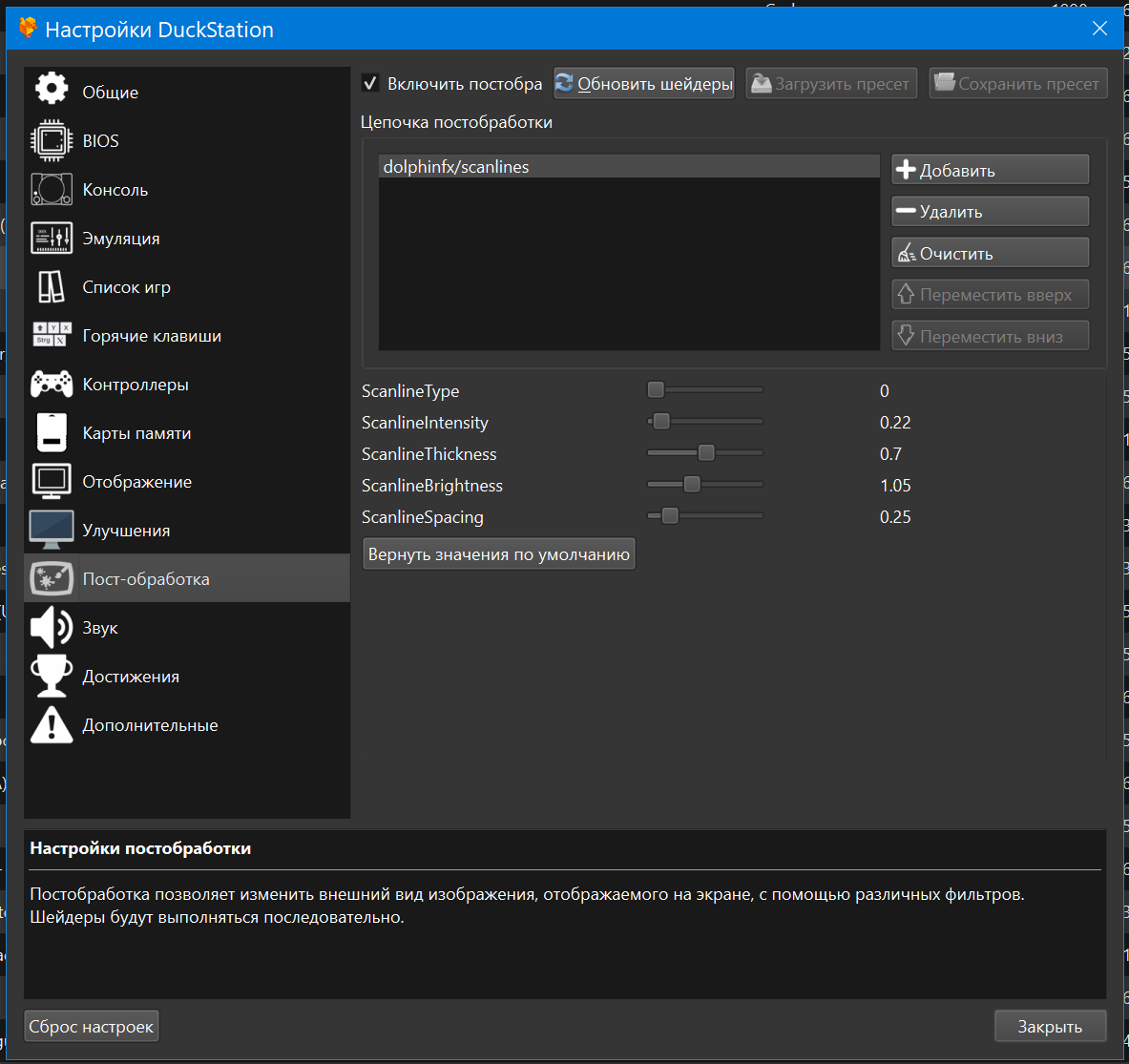Click the Удалить button label

pyautogui.click(x=951, y=212)
